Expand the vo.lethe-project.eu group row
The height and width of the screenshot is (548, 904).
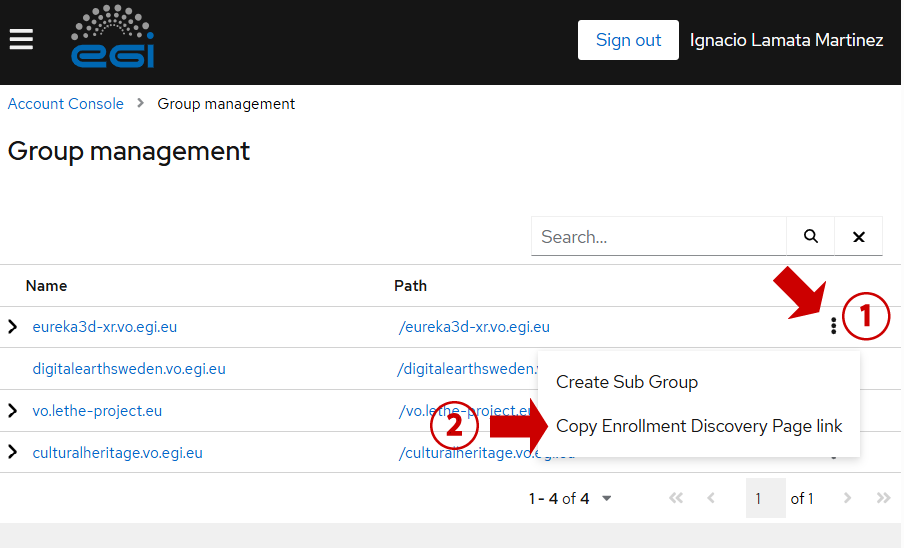click(x=13, y=411)
